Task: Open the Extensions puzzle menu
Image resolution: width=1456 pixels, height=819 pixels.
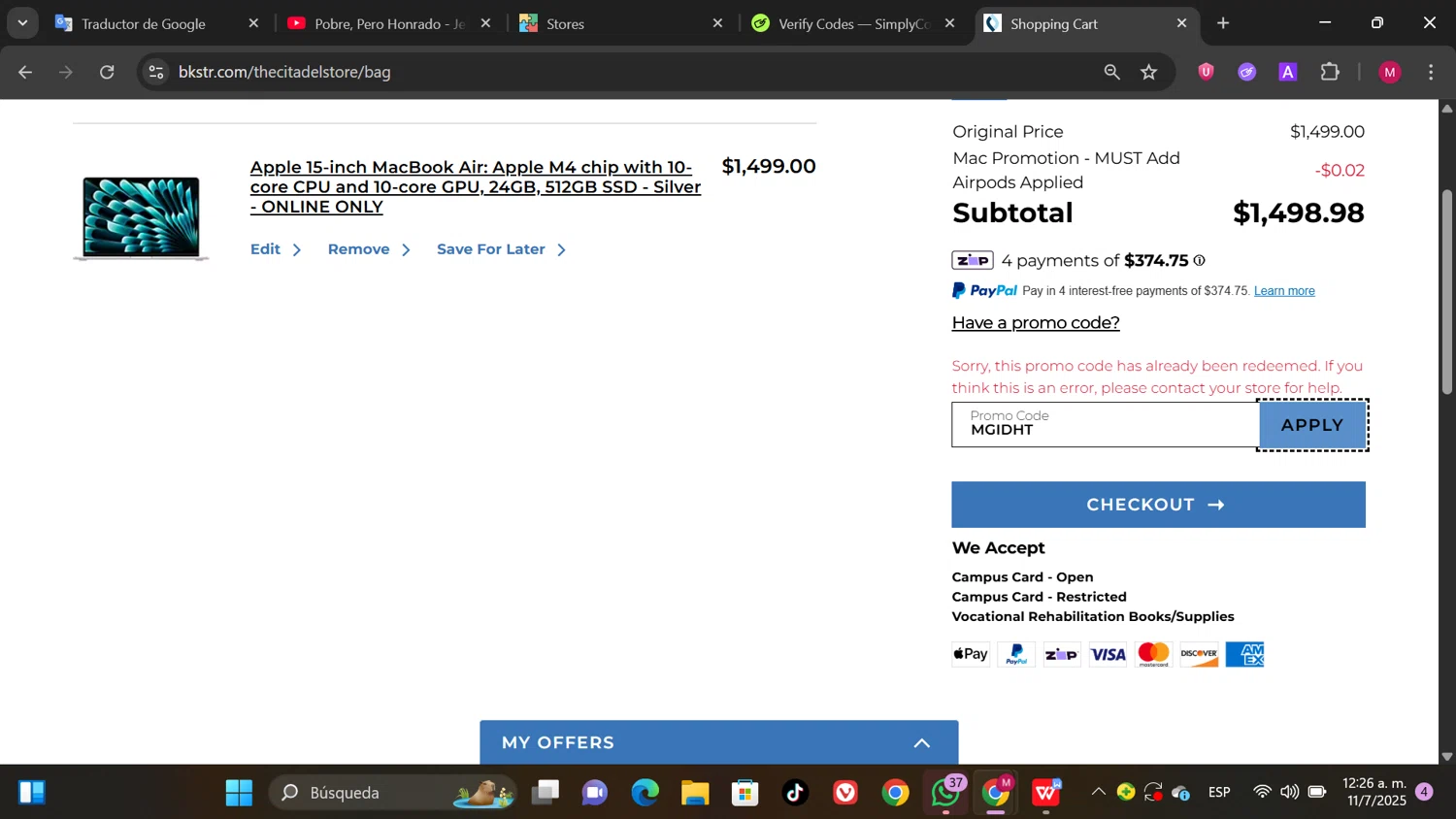Action: click(1330, 72)
